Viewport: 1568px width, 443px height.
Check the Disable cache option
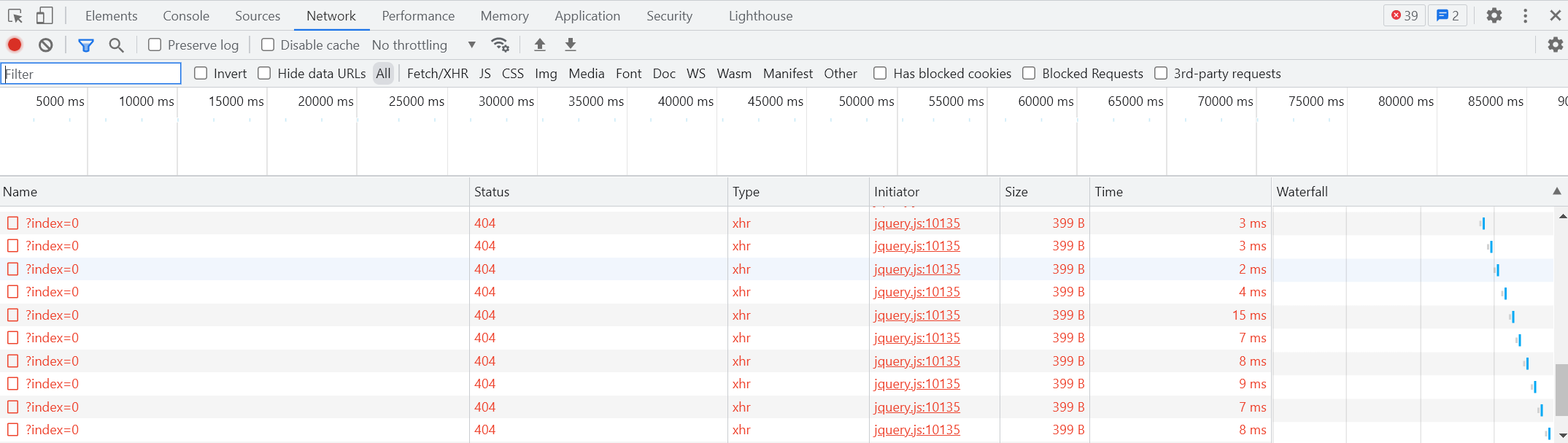coord(268,45)
